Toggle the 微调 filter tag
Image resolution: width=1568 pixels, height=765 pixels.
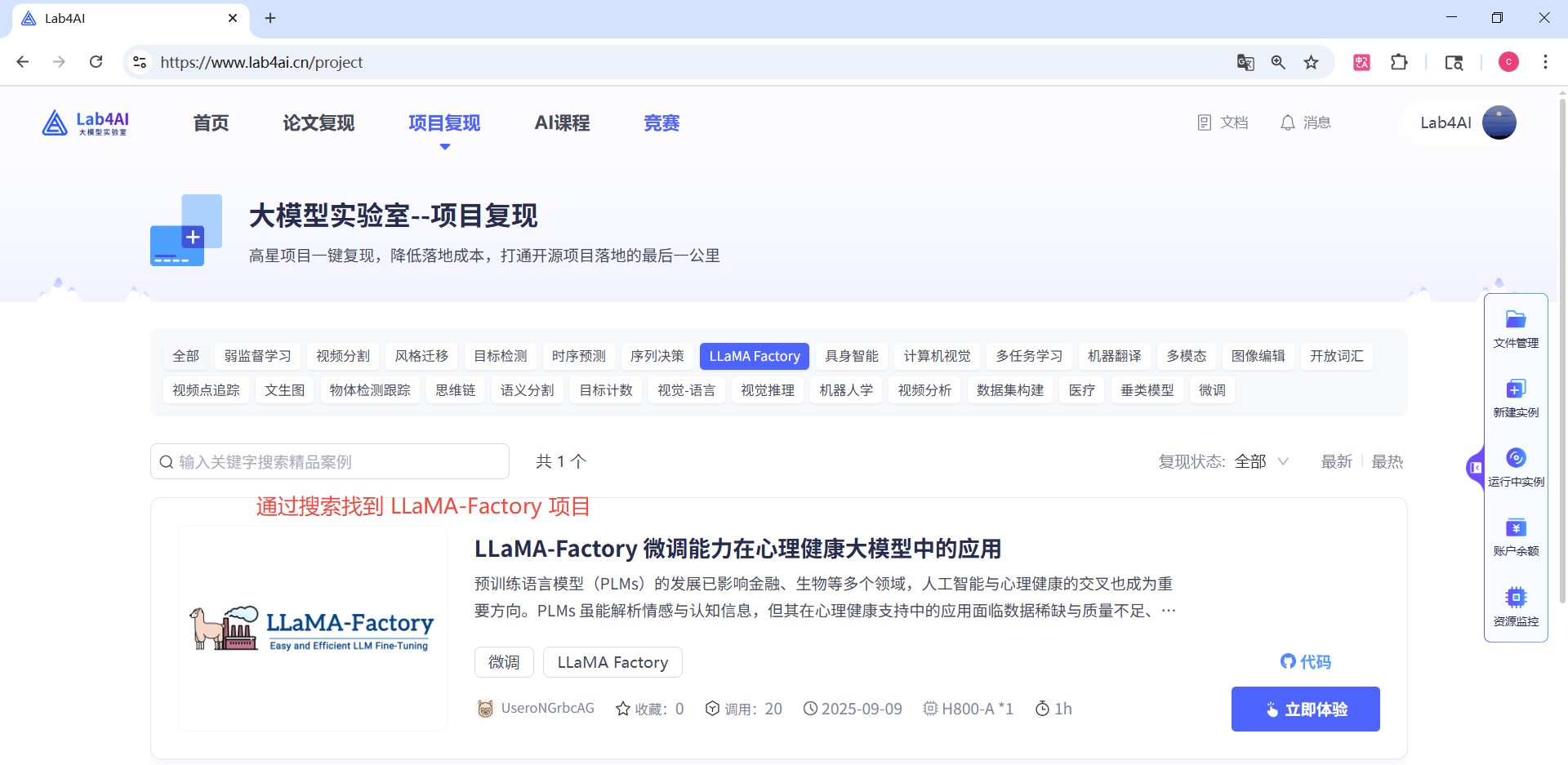tap(1212, 390)
